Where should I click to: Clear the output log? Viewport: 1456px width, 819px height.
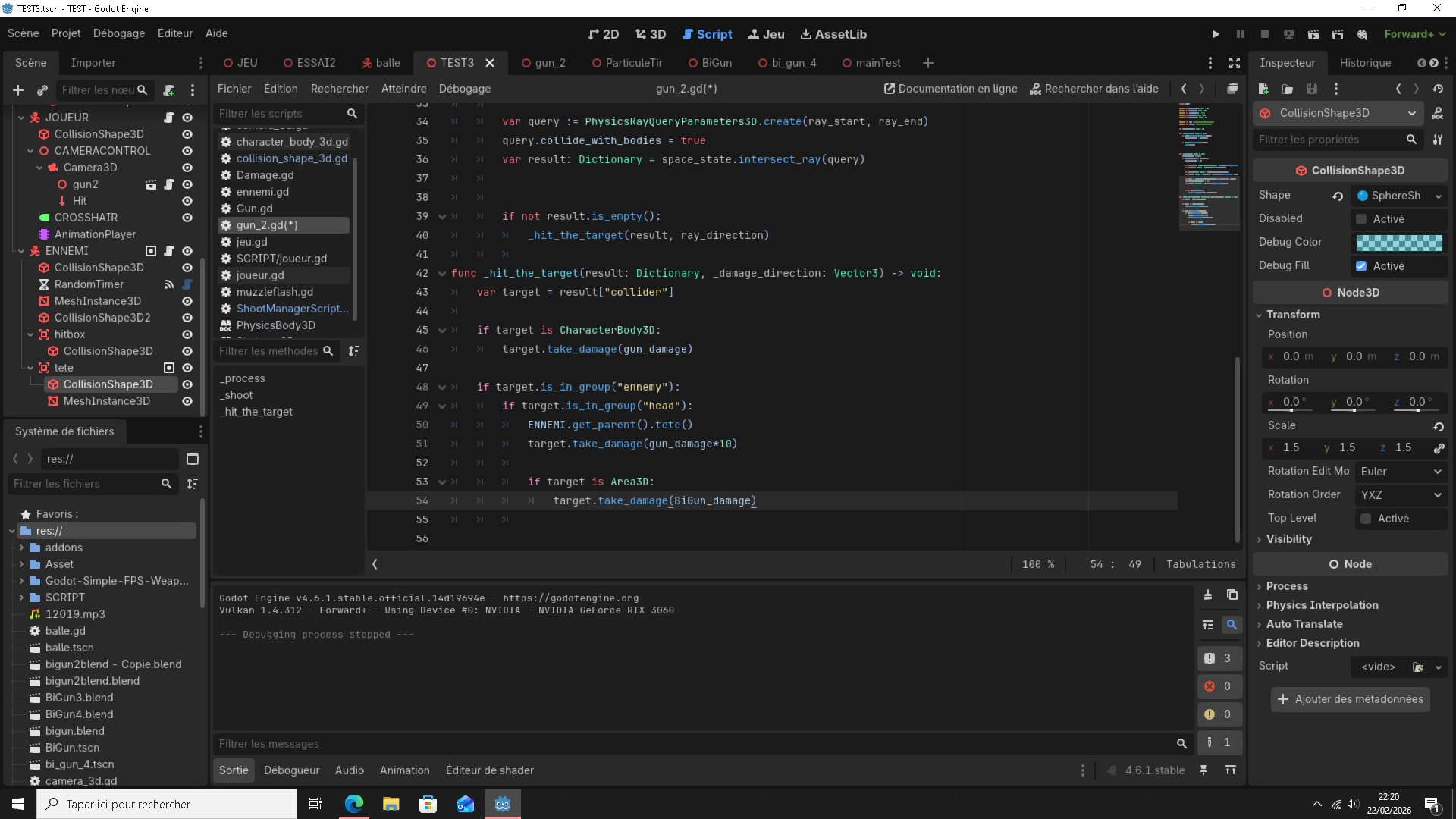pos(1208,595)
